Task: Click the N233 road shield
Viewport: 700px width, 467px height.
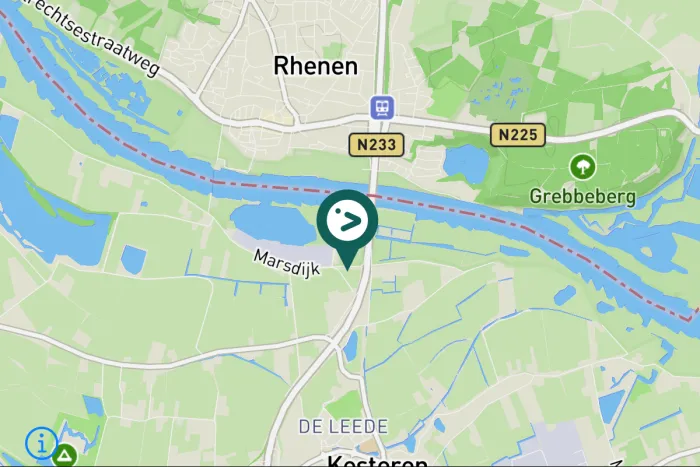Action: click(x=376, y=145)
